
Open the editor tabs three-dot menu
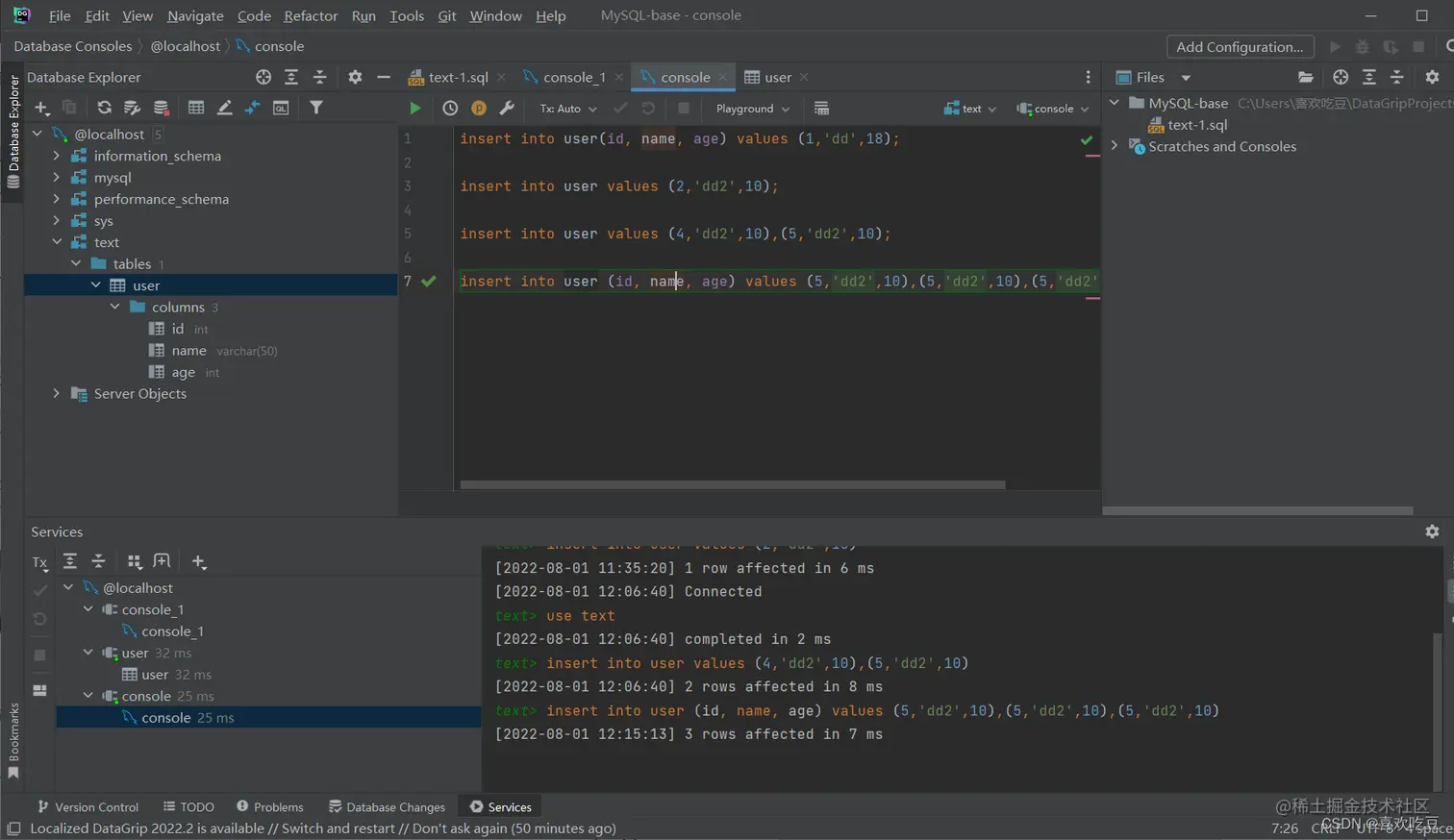click(x=1088, y=77)
